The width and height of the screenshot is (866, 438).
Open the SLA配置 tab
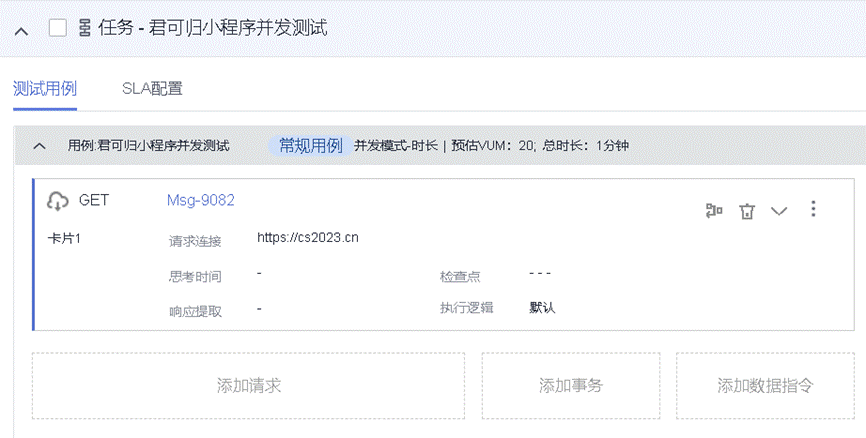tap(152, 88)
